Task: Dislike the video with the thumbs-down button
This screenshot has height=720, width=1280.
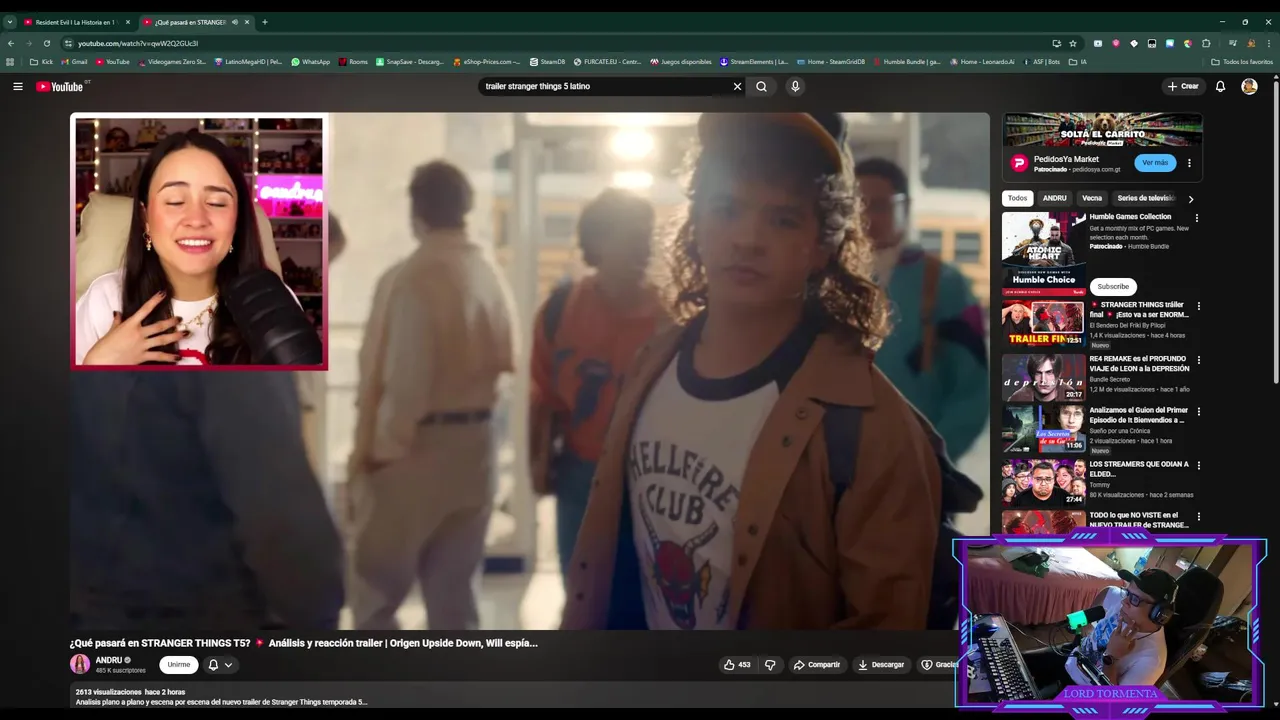Action: click(770, 665)
